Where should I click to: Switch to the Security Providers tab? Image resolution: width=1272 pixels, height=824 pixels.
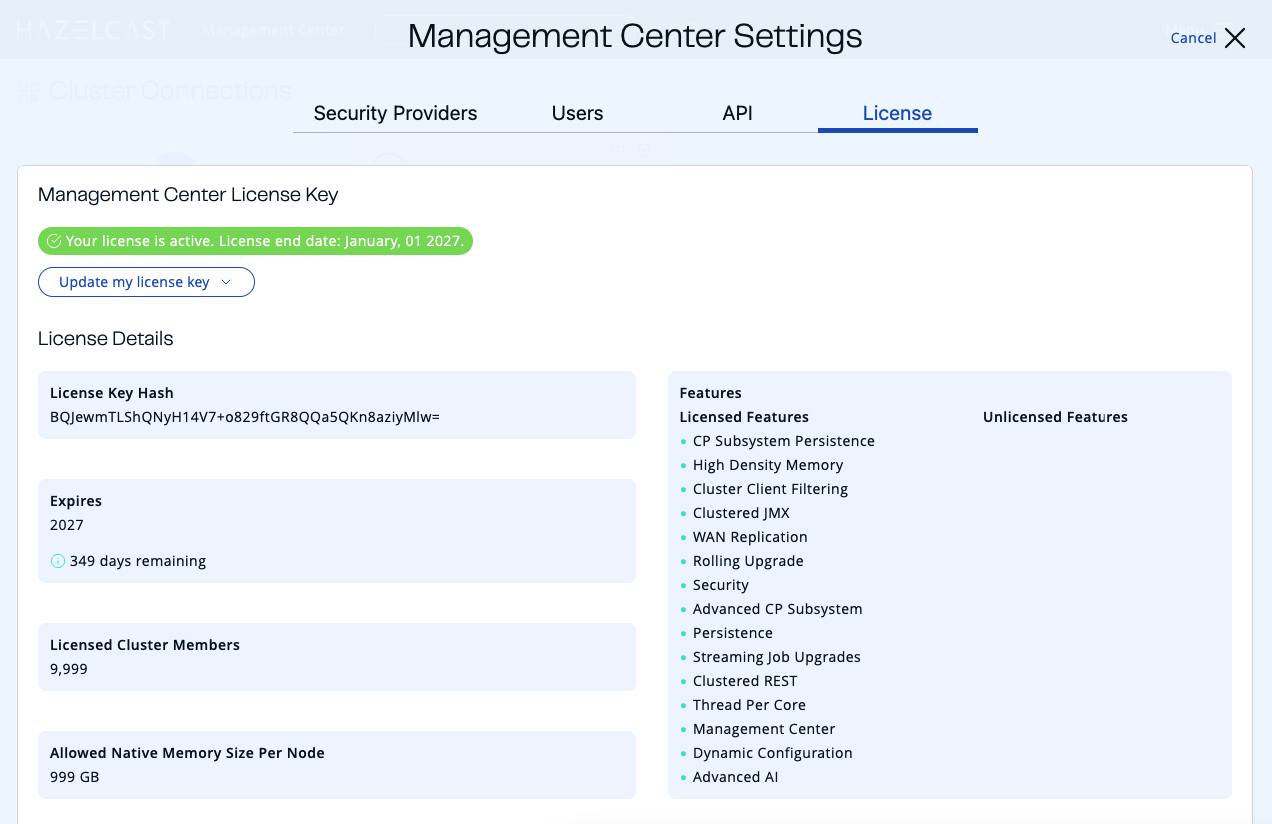(395, 113)
